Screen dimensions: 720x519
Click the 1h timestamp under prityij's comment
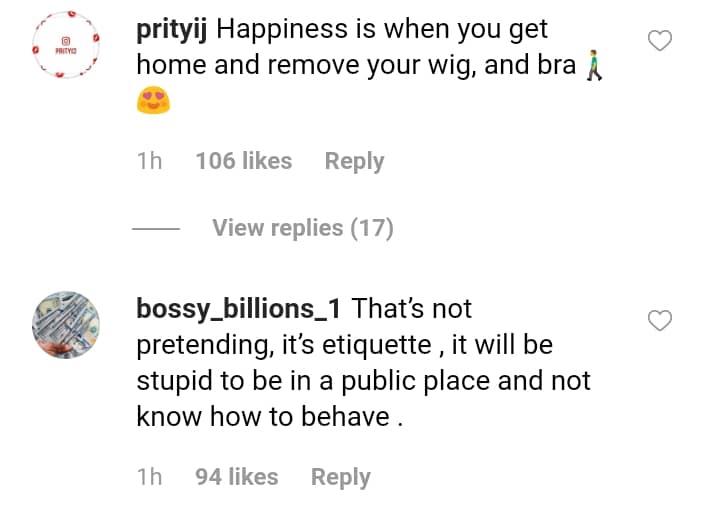pos(149,161)
